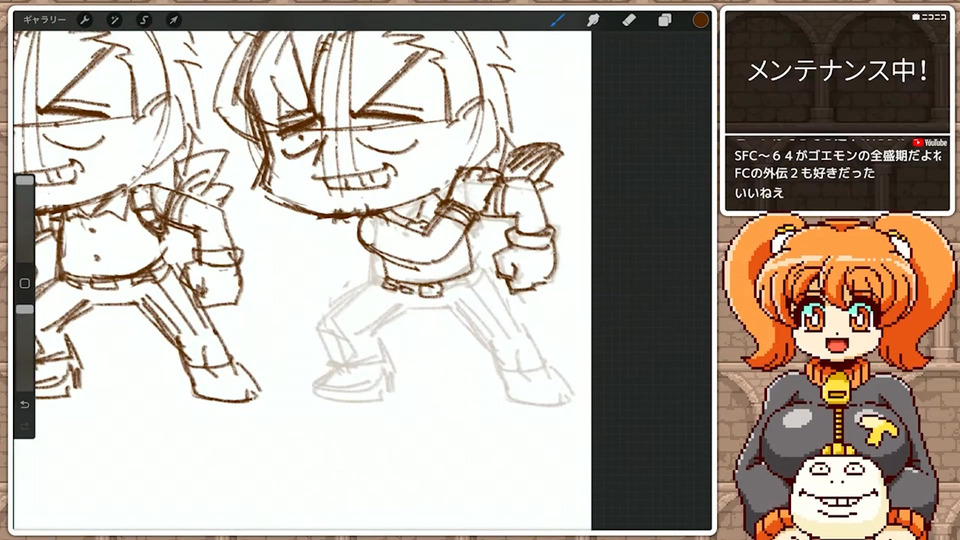The height and width of the screenshot is (540, 960).
Task: Select the blue Brush tool
Action: [557, 20]
